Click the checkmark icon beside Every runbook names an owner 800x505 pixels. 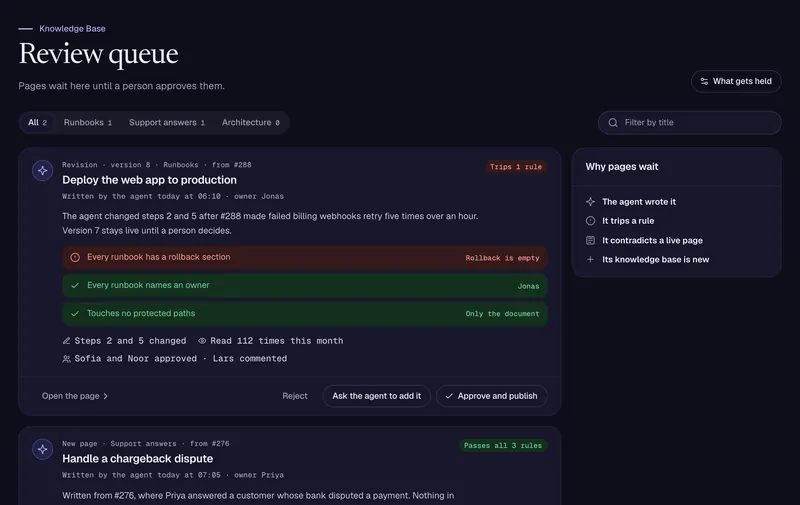tap(75, 286)
